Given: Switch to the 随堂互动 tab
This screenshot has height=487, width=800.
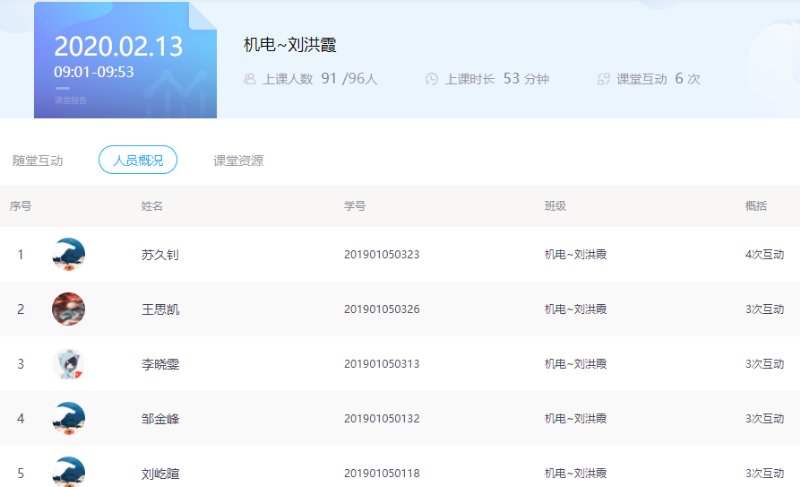Looking at the screenshot, I should pyautogui.click(x=38, y=160).
